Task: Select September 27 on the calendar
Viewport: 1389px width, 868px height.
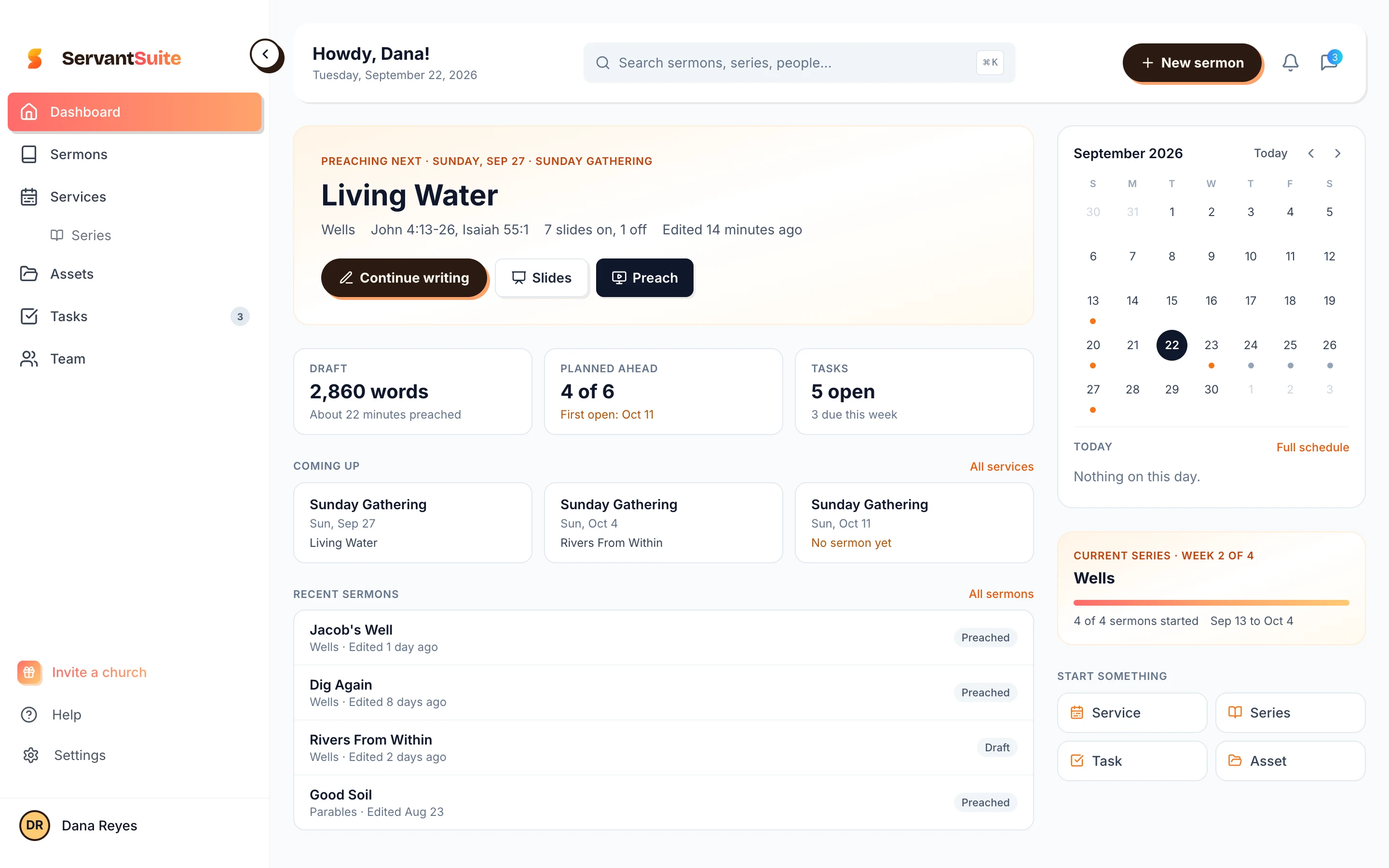Action: 1093,389
